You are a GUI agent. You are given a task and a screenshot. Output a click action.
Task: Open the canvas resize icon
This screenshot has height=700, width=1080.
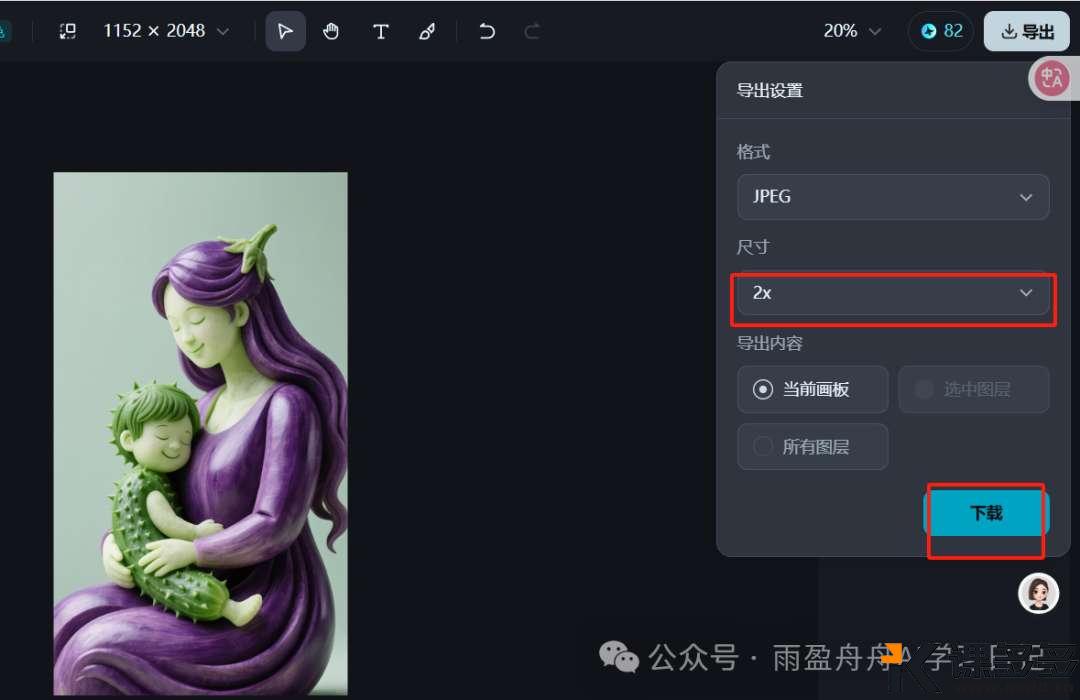click(67, 31)
